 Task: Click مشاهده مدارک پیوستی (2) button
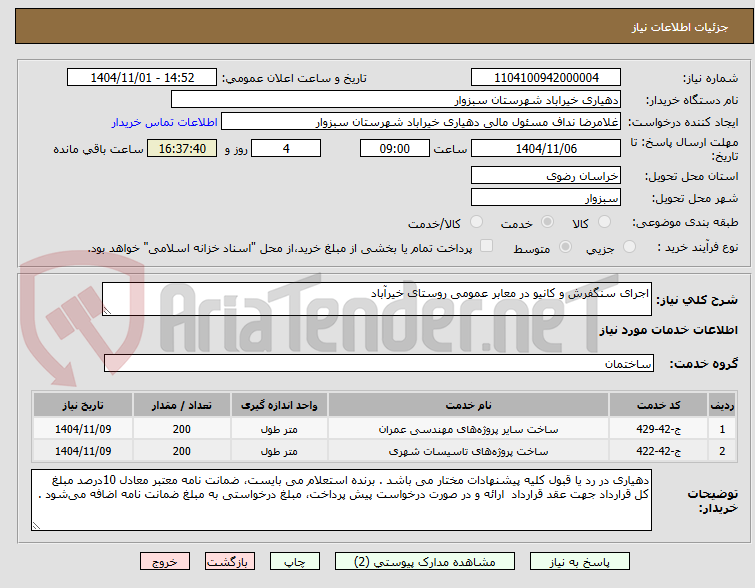tap(425, 562)
